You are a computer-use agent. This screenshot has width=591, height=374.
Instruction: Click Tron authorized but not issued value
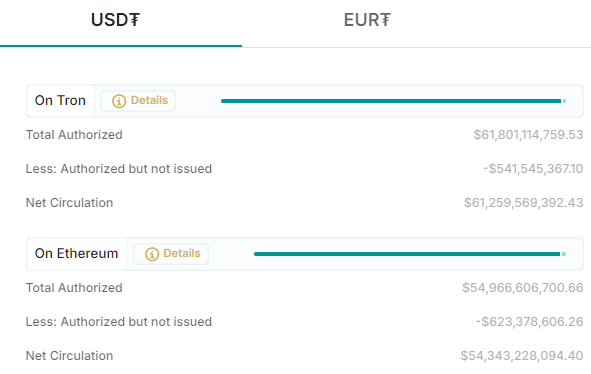tap(533, 169)
